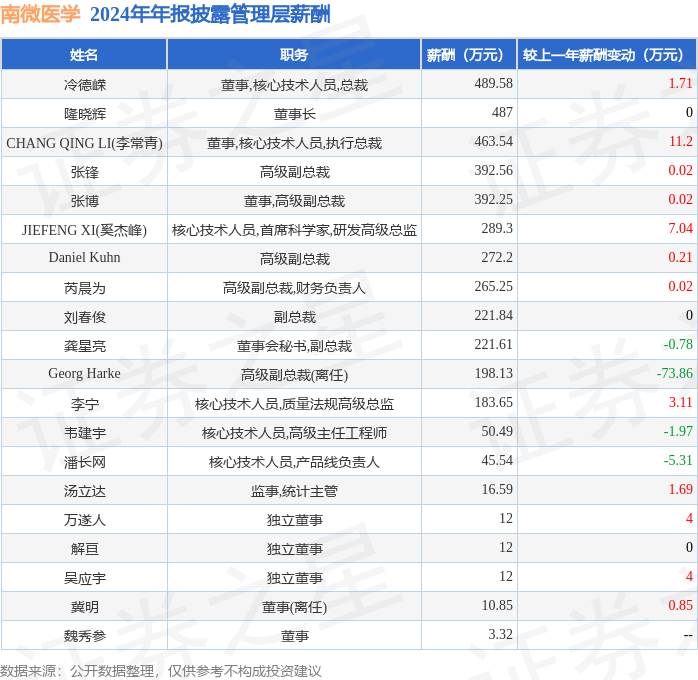
Task: Click the change value 0.21
Action: 680,257
